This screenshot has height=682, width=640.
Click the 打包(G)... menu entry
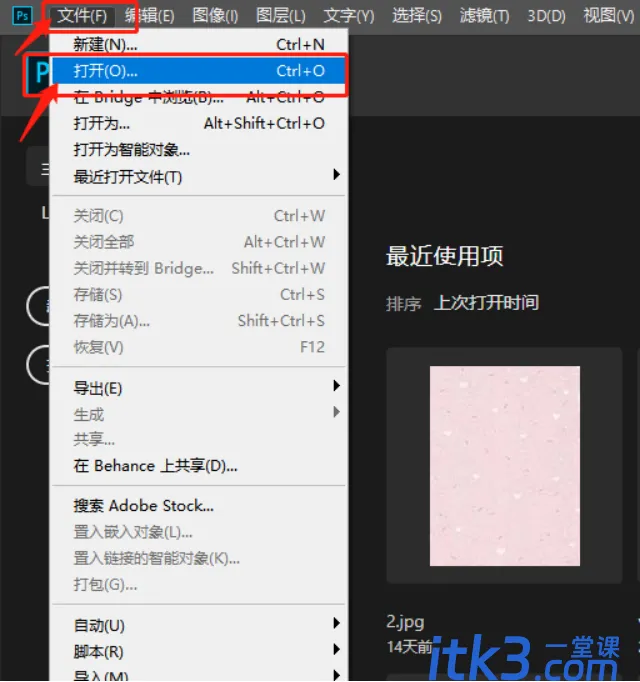click(199, 585)
